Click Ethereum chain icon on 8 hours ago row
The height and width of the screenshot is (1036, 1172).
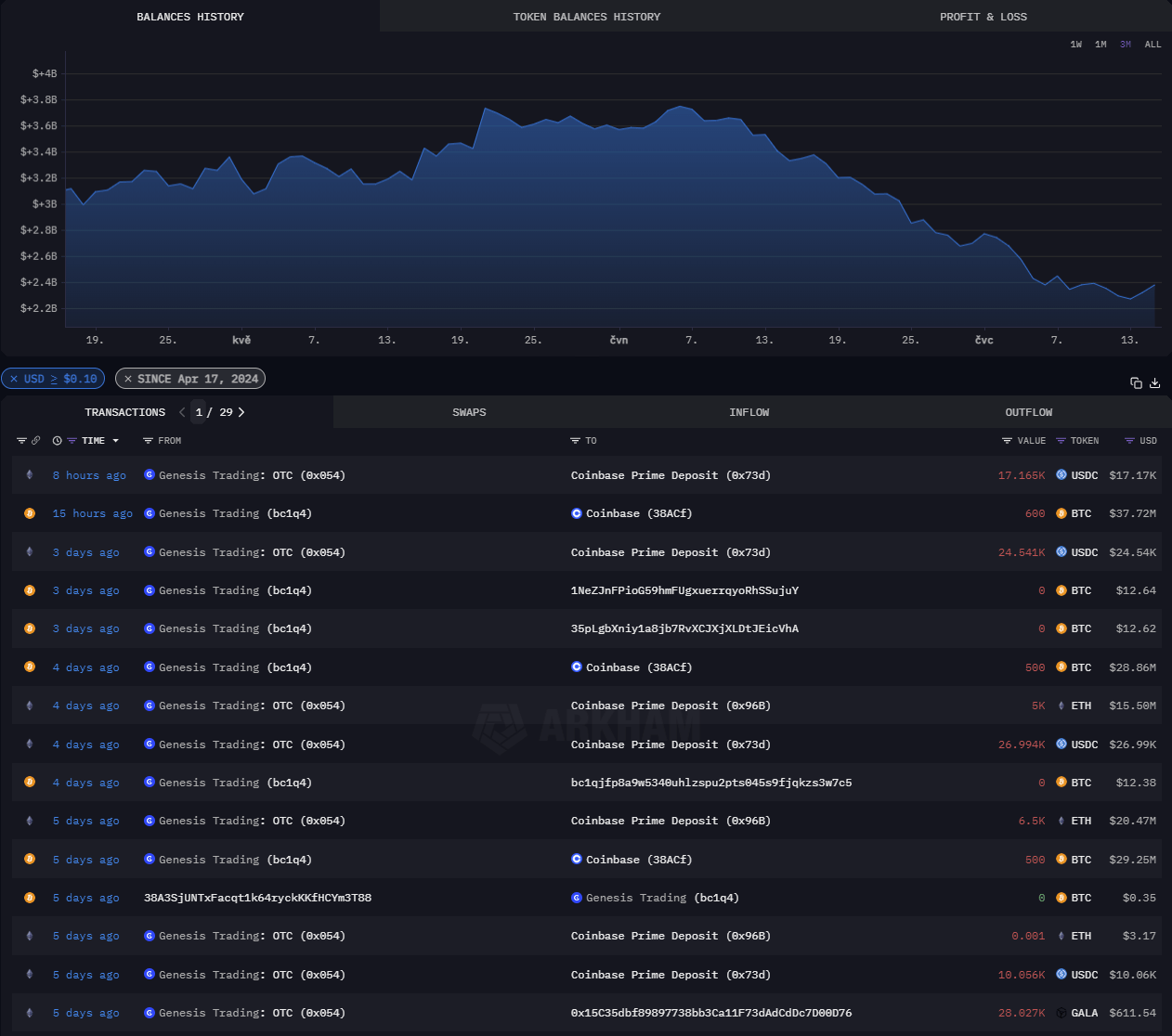click(x=30, y=475)
